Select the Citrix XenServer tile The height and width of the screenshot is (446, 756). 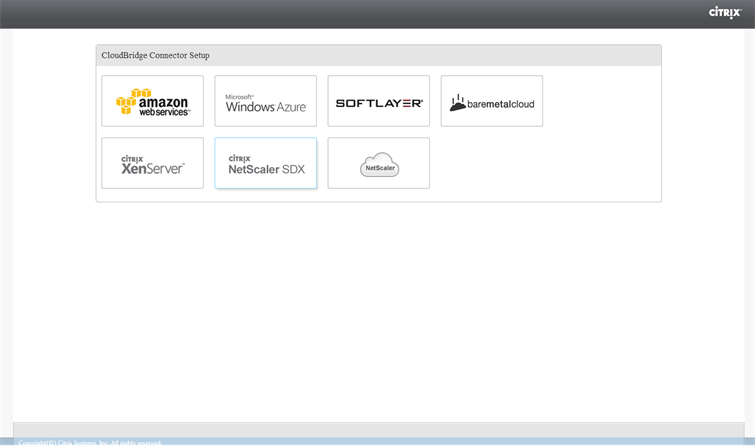pos(152,163)
